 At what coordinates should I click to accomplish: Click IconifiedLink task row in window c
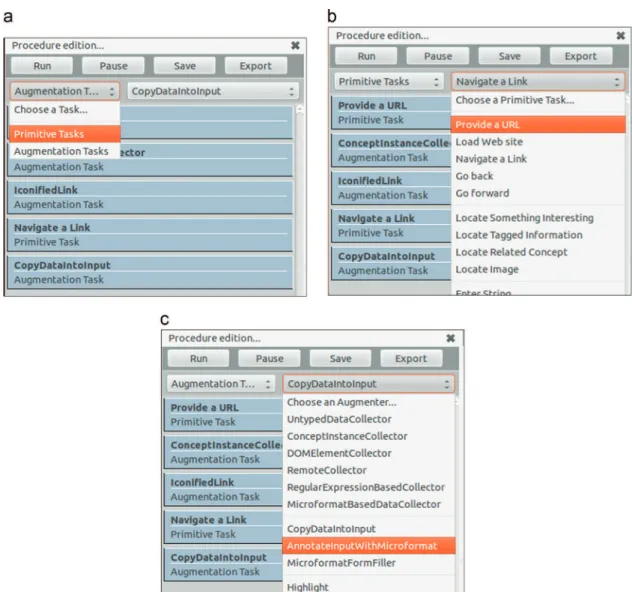(x=223, y=490)
